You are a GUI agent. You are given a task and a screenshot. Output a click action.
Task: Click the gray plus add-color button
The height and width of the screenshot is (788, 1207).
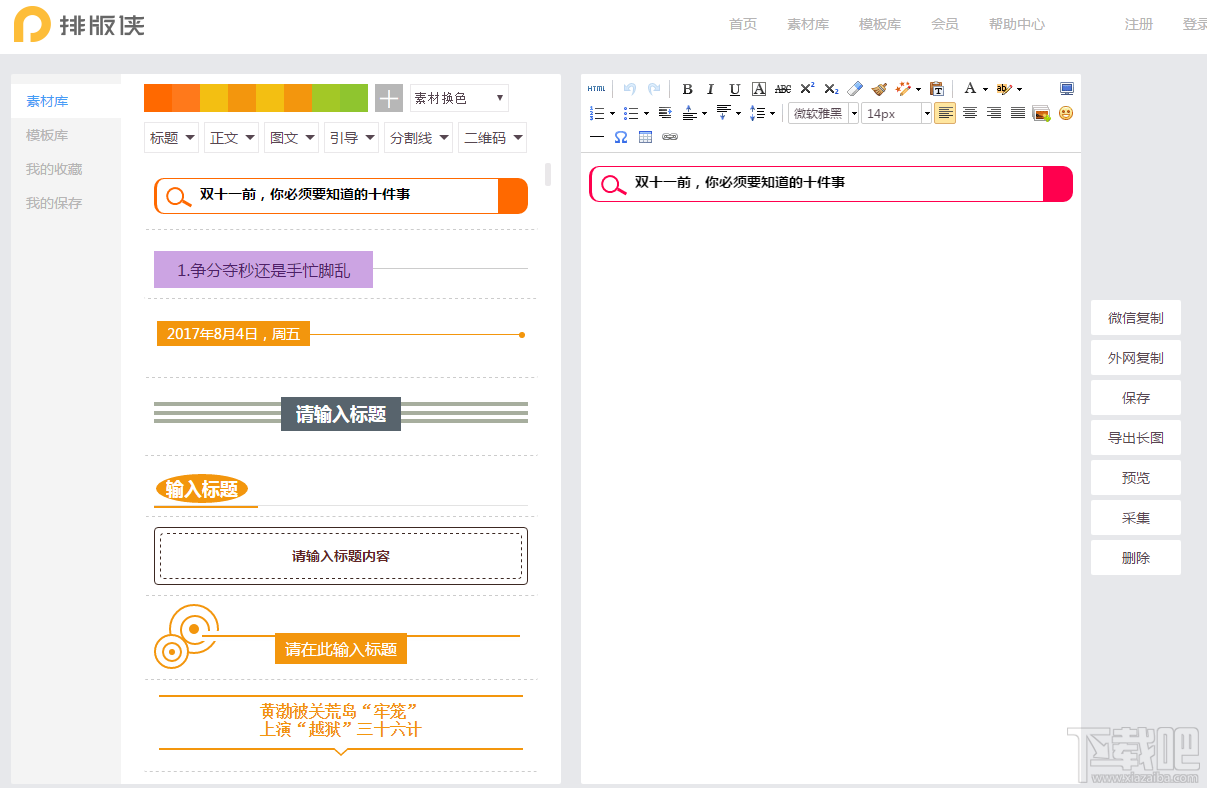tap(389, 98)
